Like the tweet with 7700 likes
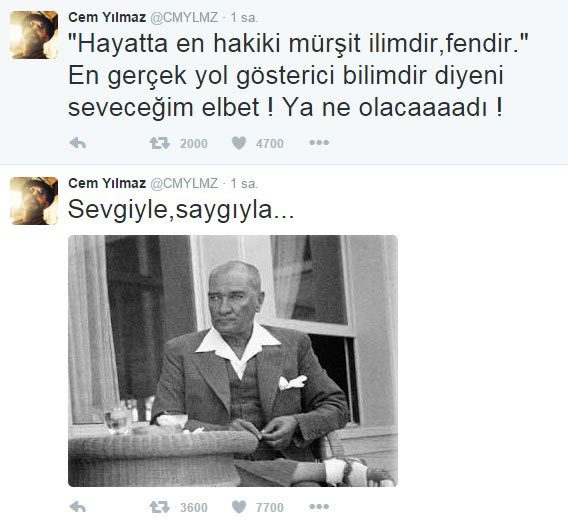The height and width of the screenshot is (522, 568). [239, 507]
